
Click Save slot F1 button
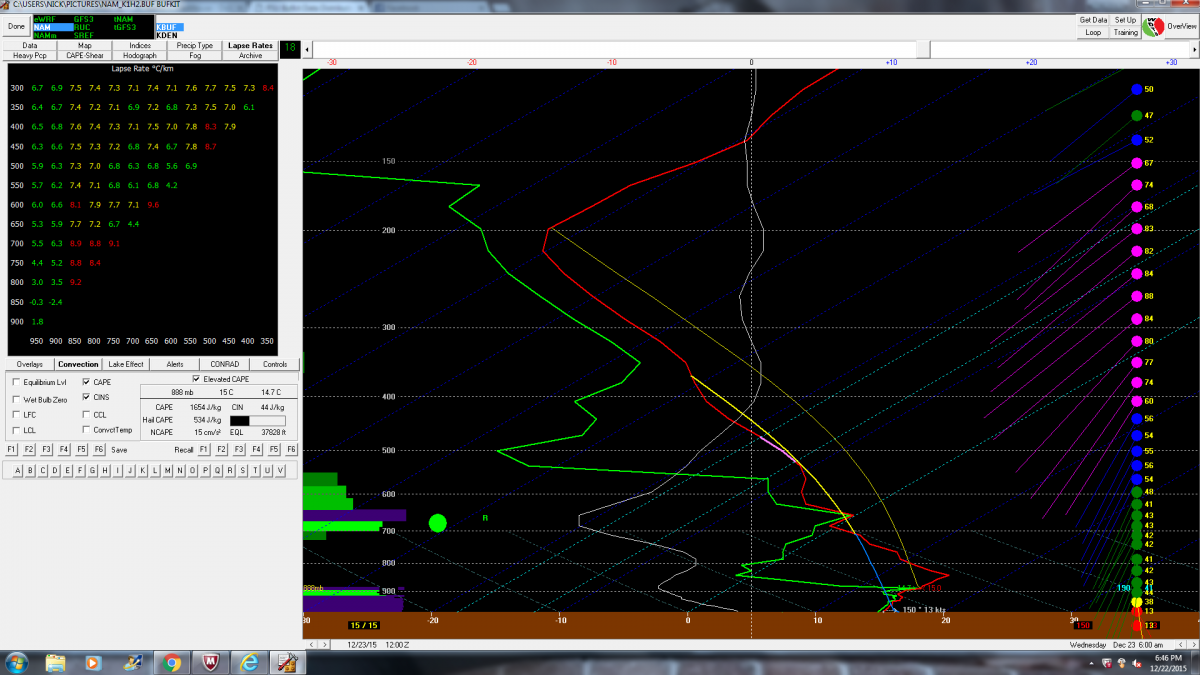point(13,450)
